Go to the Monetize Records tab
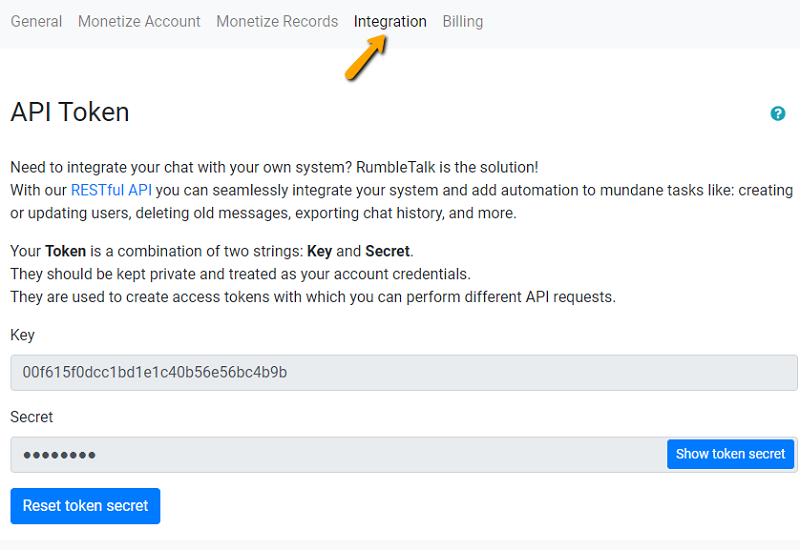 (277, 21)
